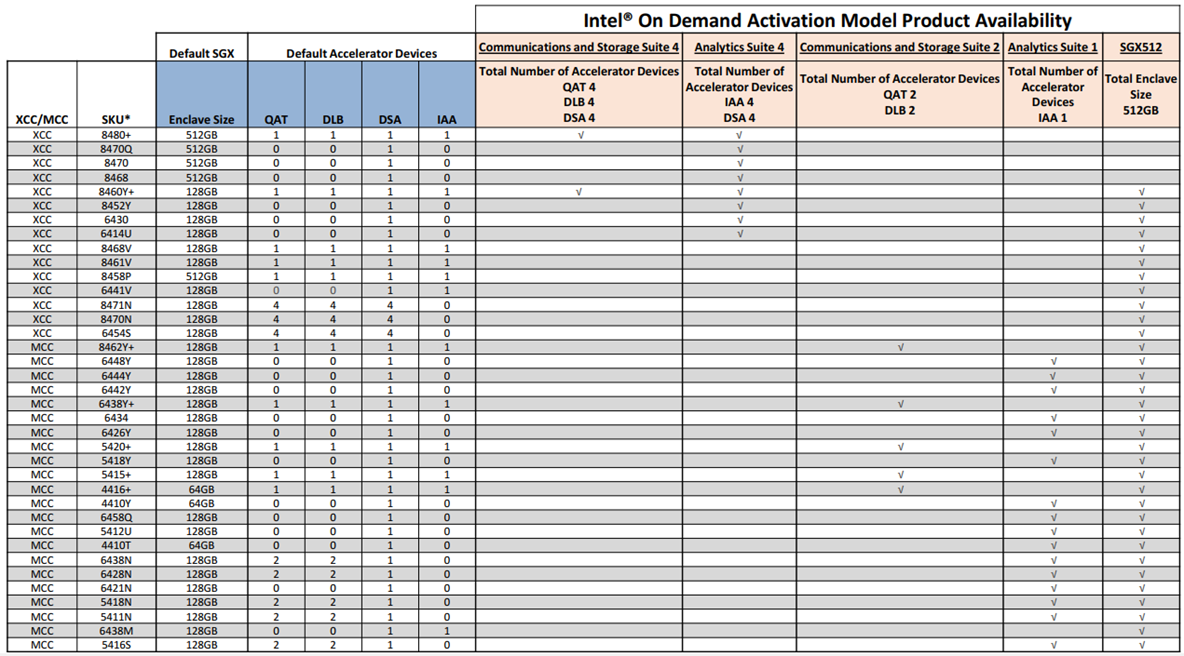Select SKU cell "4410T"

(116, 546)
